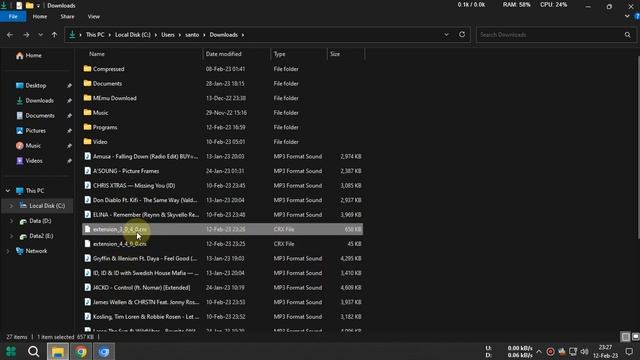Select Network in navigation pane
Screen dimensions: 640x360
pos(36,251)
